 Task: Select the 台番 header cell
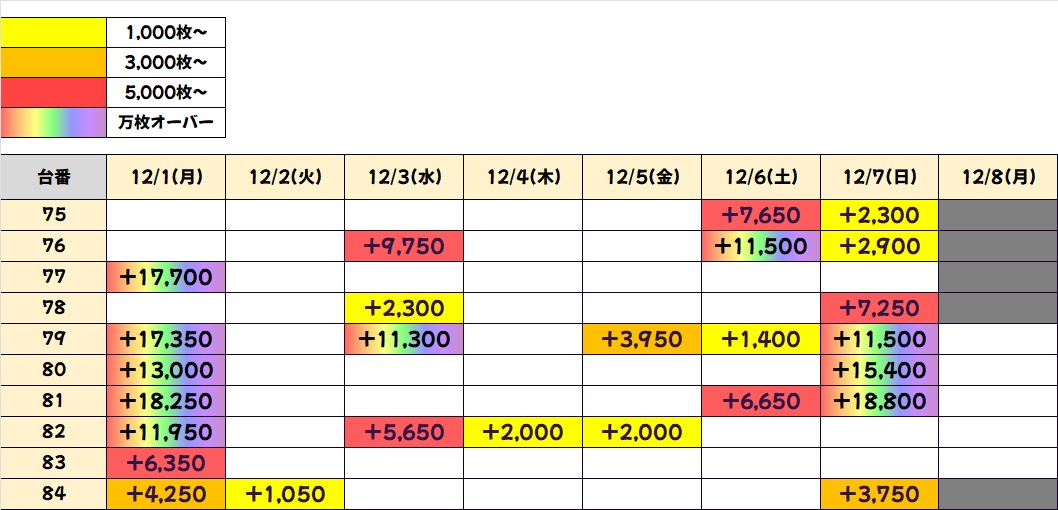click(x=53, y=178)
